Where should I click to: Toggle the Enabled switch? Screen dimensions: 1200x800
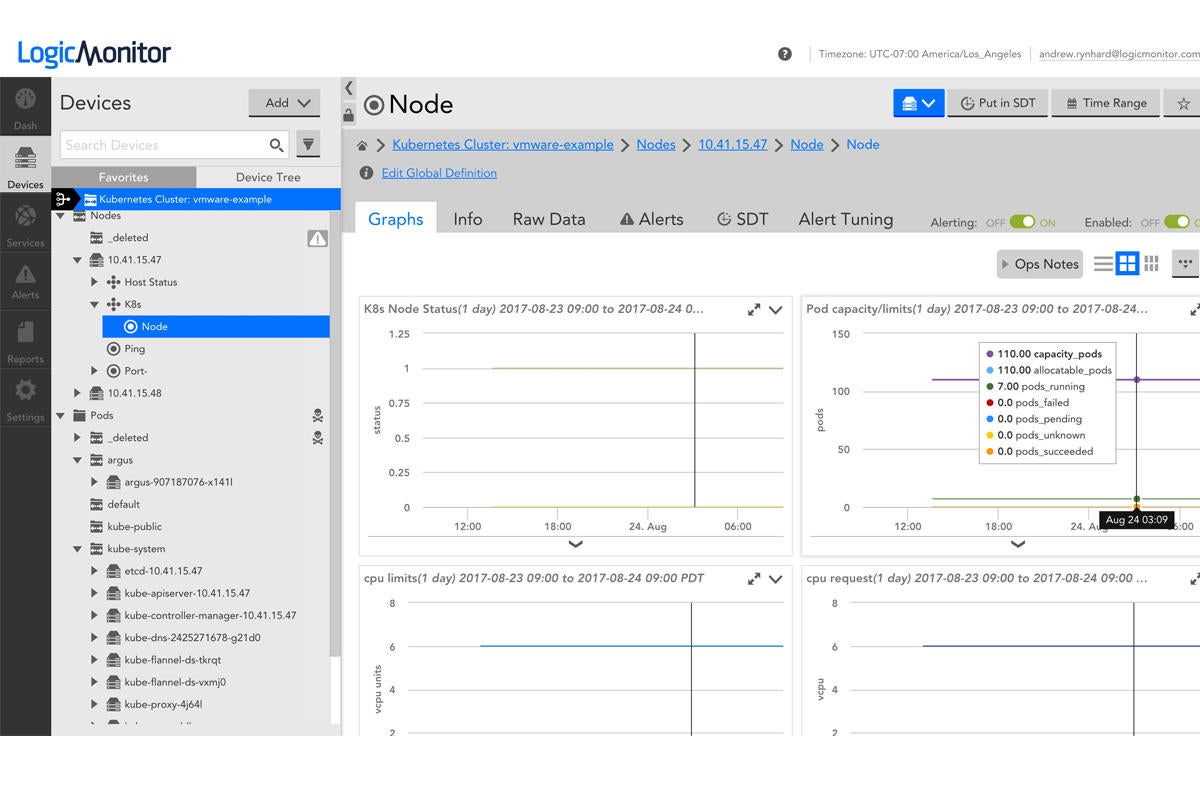tap(1177, 222)
